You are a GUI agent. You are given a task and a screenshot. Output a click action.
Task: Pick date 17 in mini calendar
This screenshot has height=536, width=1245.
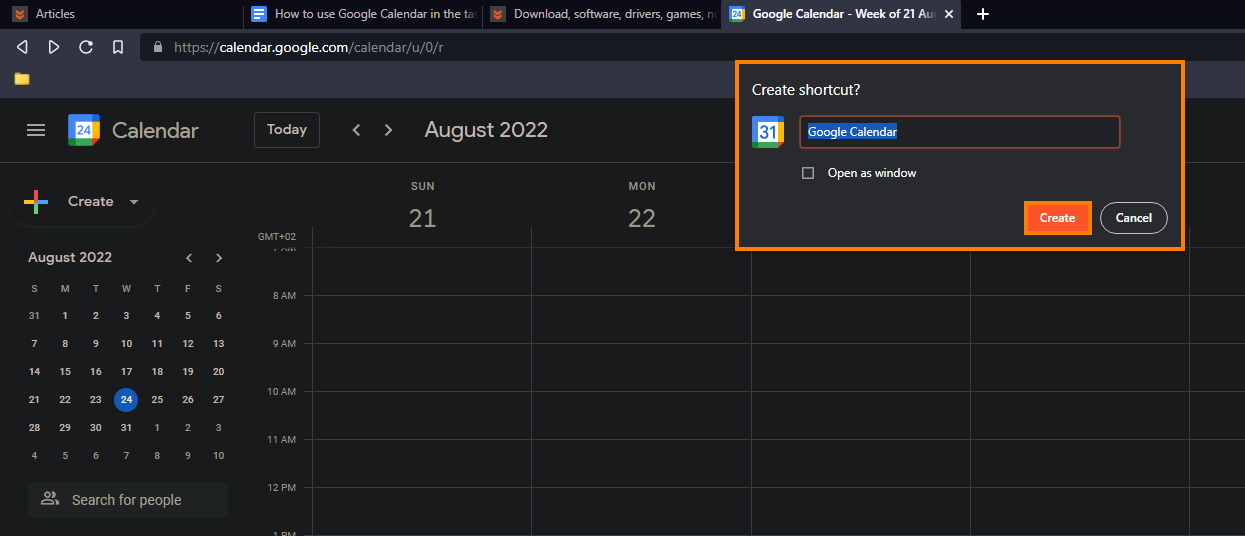pos(126,372)
